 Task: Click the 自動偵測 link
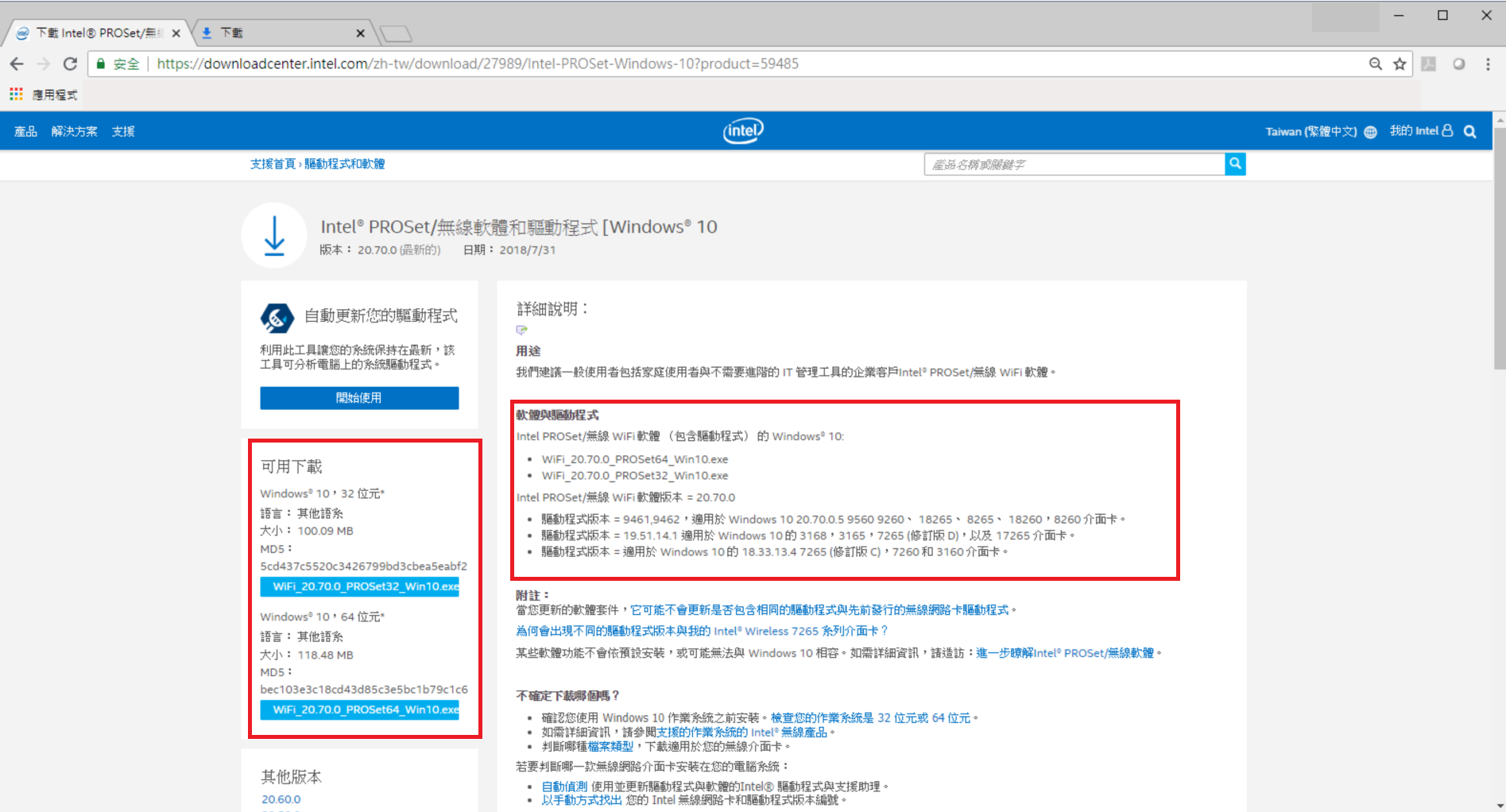point(564,787)
